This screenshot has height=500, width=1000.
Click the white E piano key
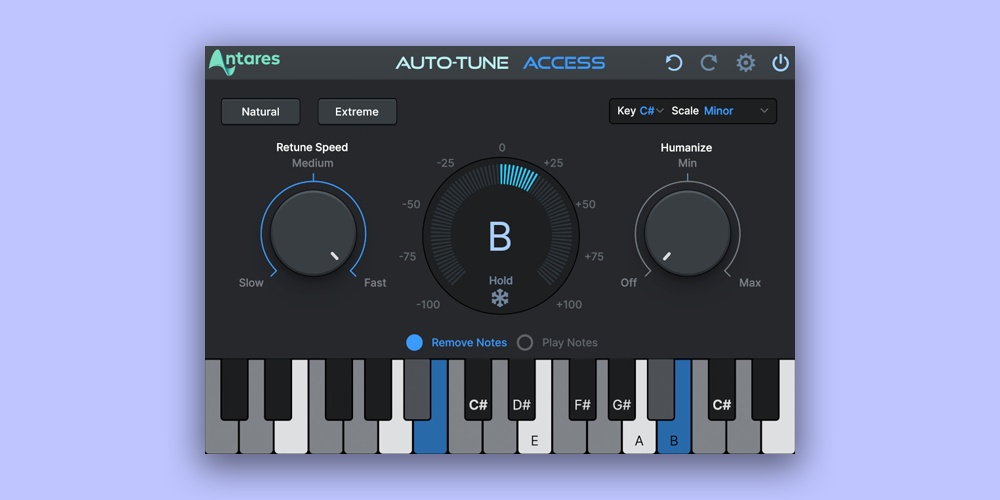(x=534, y=439)
